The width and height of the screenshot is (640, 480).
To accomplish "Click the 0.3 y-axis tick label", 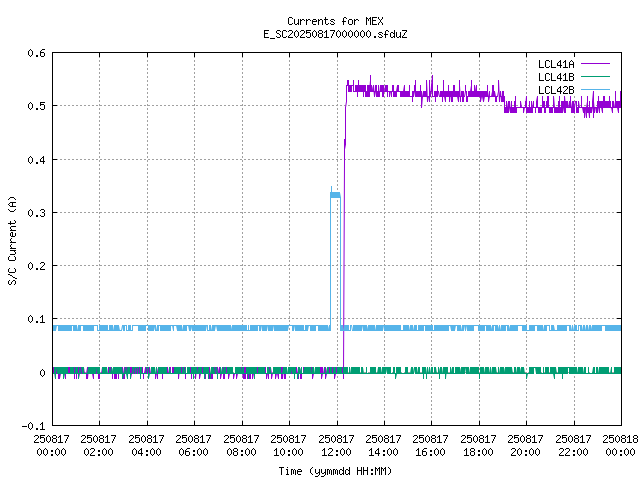I will (x=36, y=213).
